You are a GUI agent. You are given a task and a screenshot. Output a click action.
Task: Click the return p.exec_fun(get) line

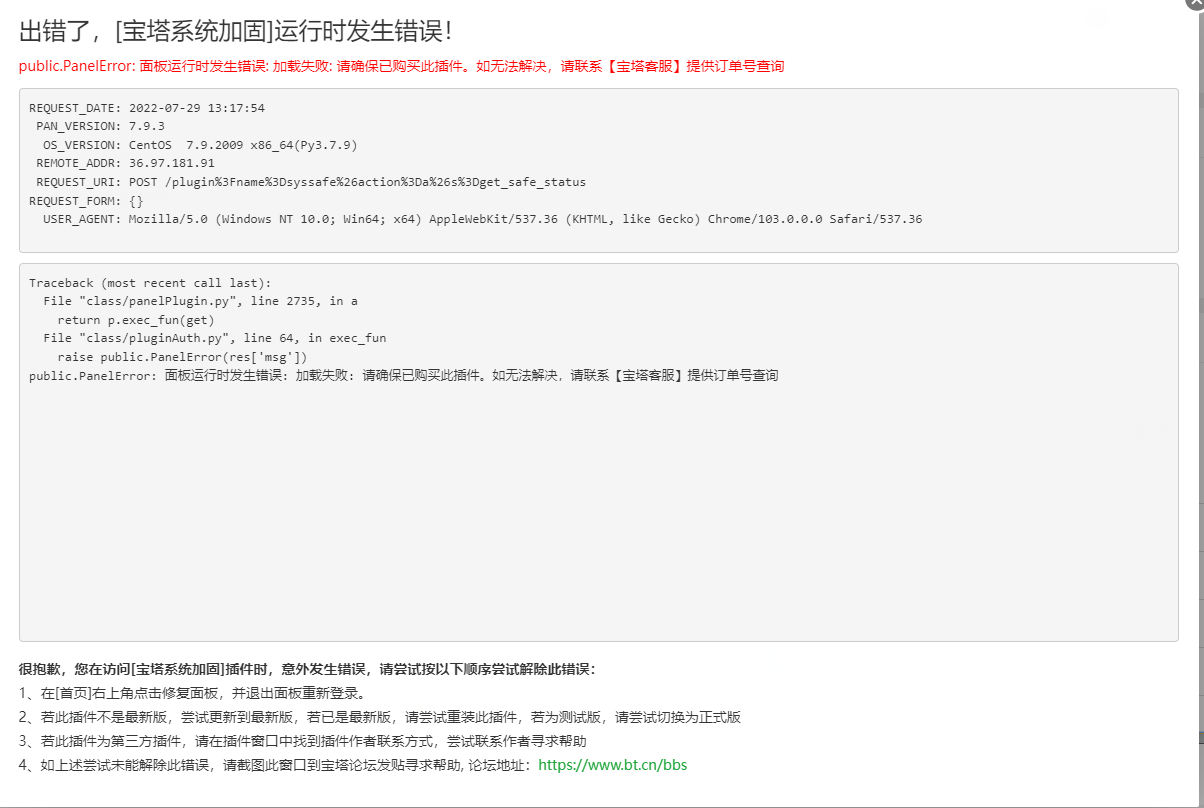[x=136, y=320]
